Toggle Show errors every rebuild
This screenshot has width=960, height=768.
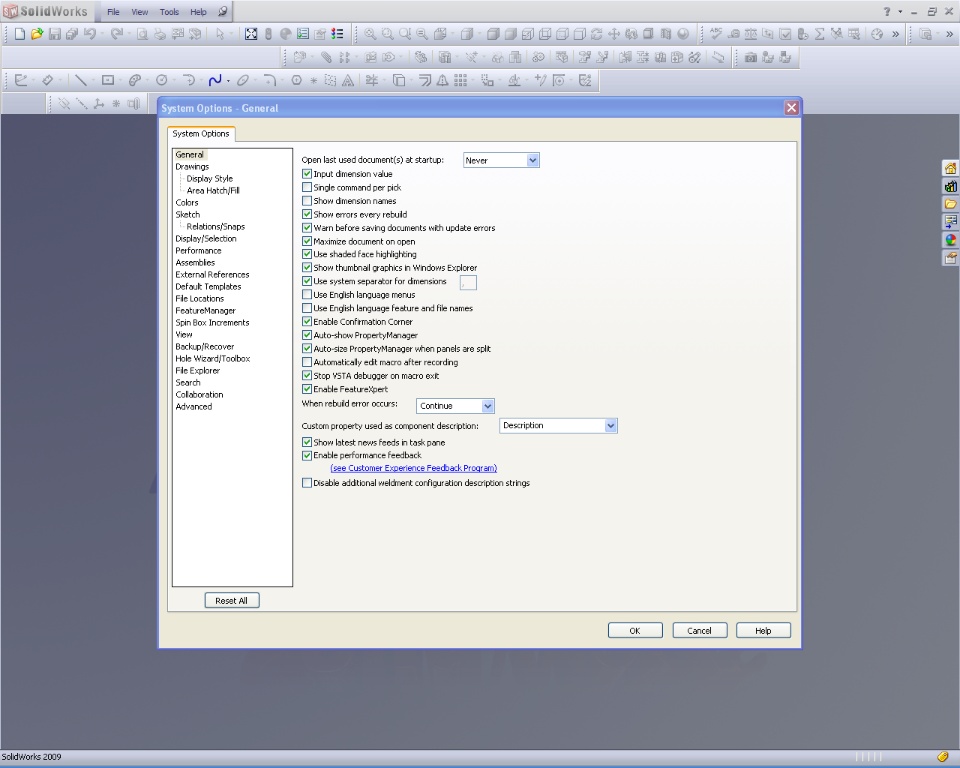307,214
